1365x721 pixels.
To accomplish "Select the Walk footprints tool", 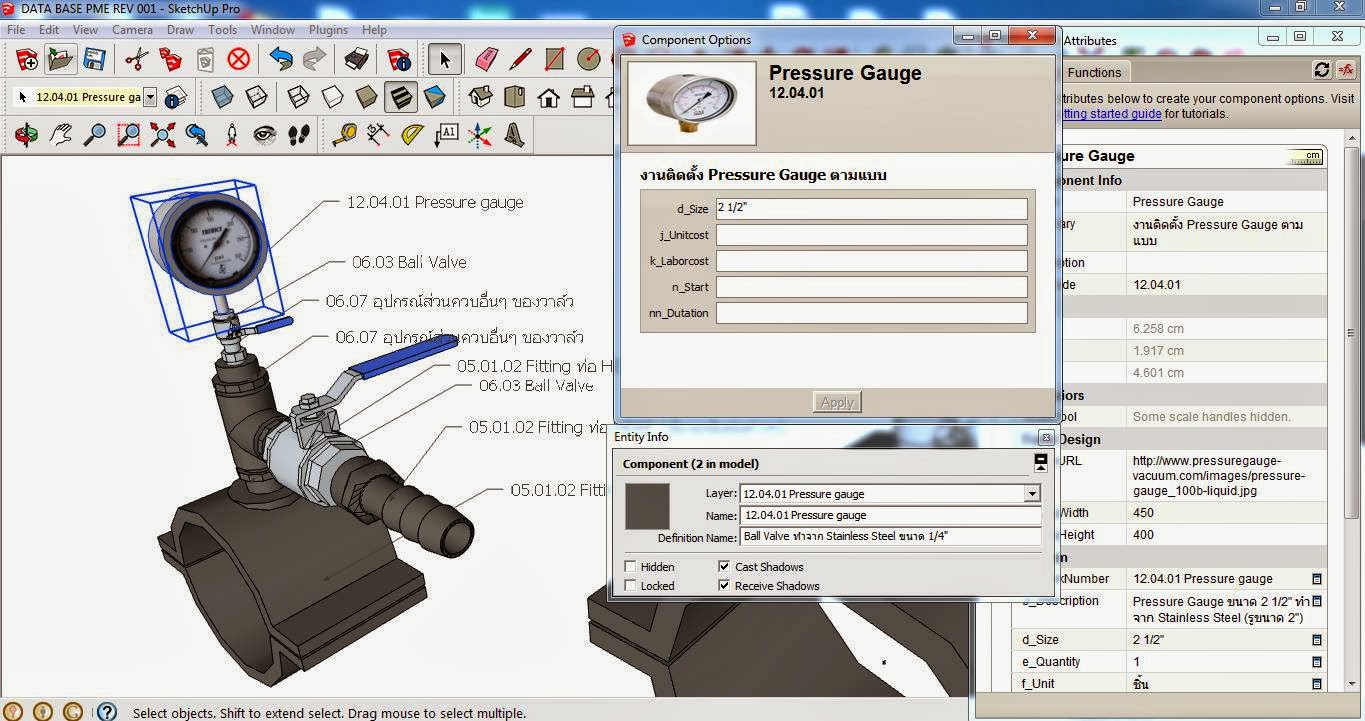I will 299,134.
